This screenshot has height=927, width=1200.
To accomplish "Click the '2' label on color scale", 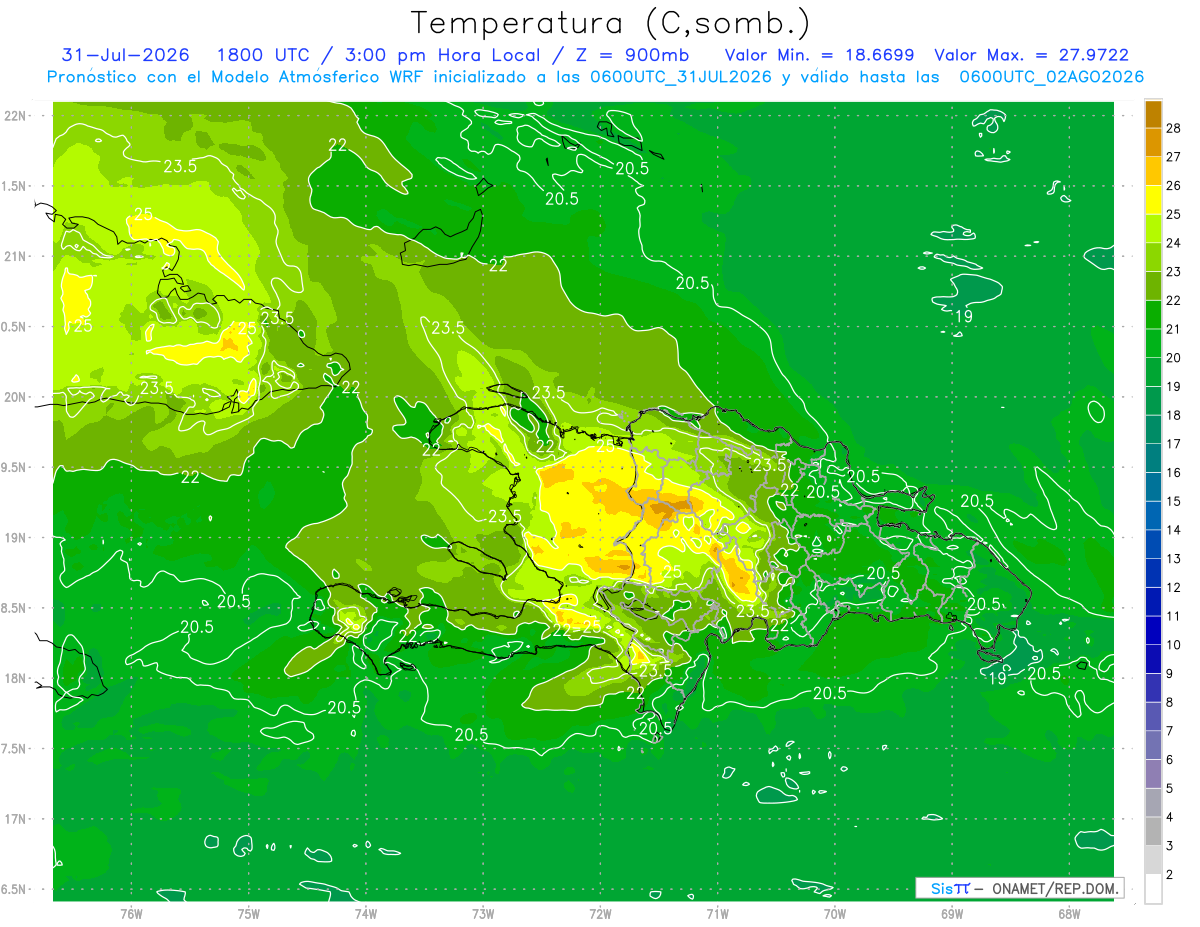I will tap(1170, 875).
